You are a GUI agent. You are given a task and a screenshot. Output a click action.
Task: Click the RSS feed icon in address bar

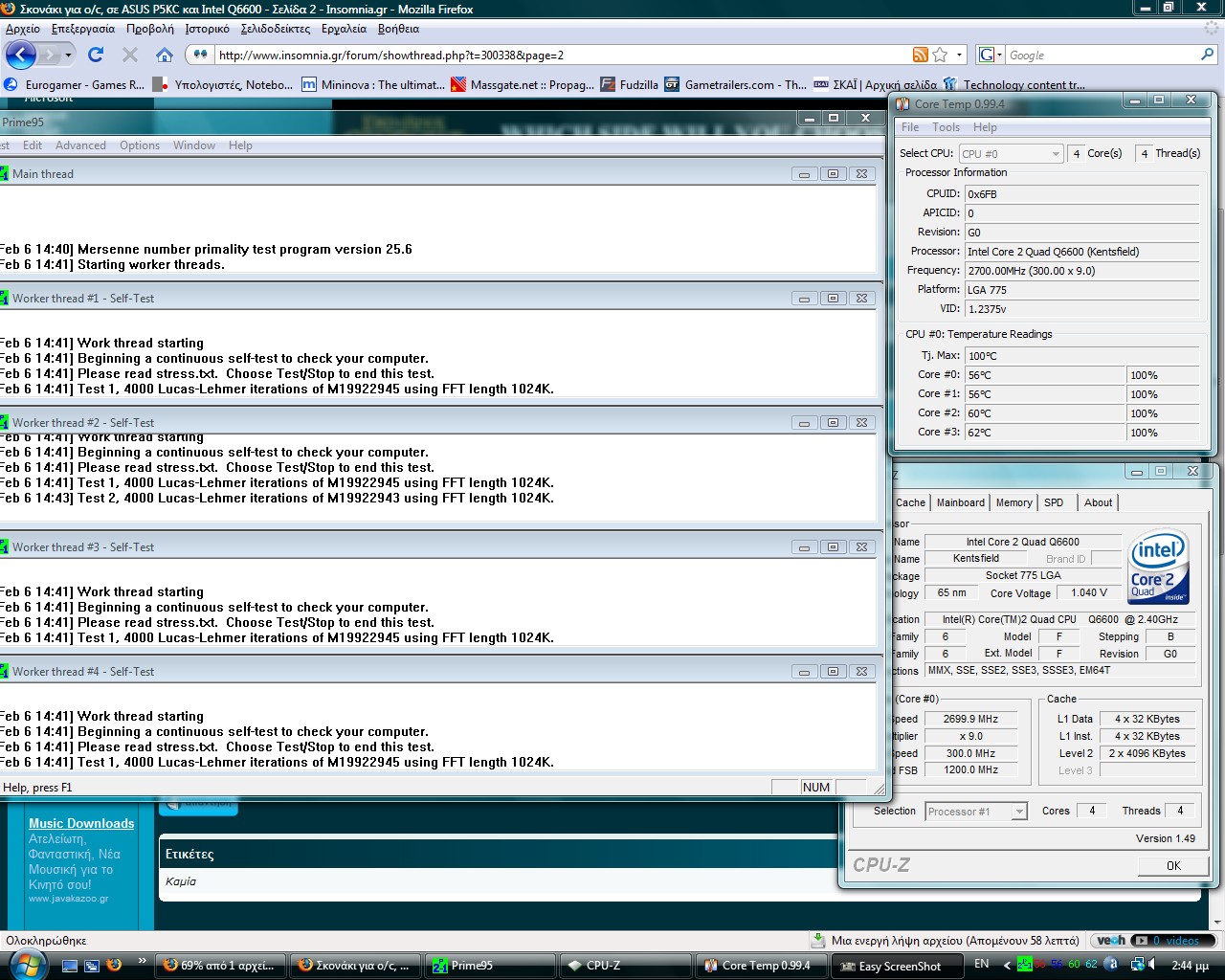920,55
